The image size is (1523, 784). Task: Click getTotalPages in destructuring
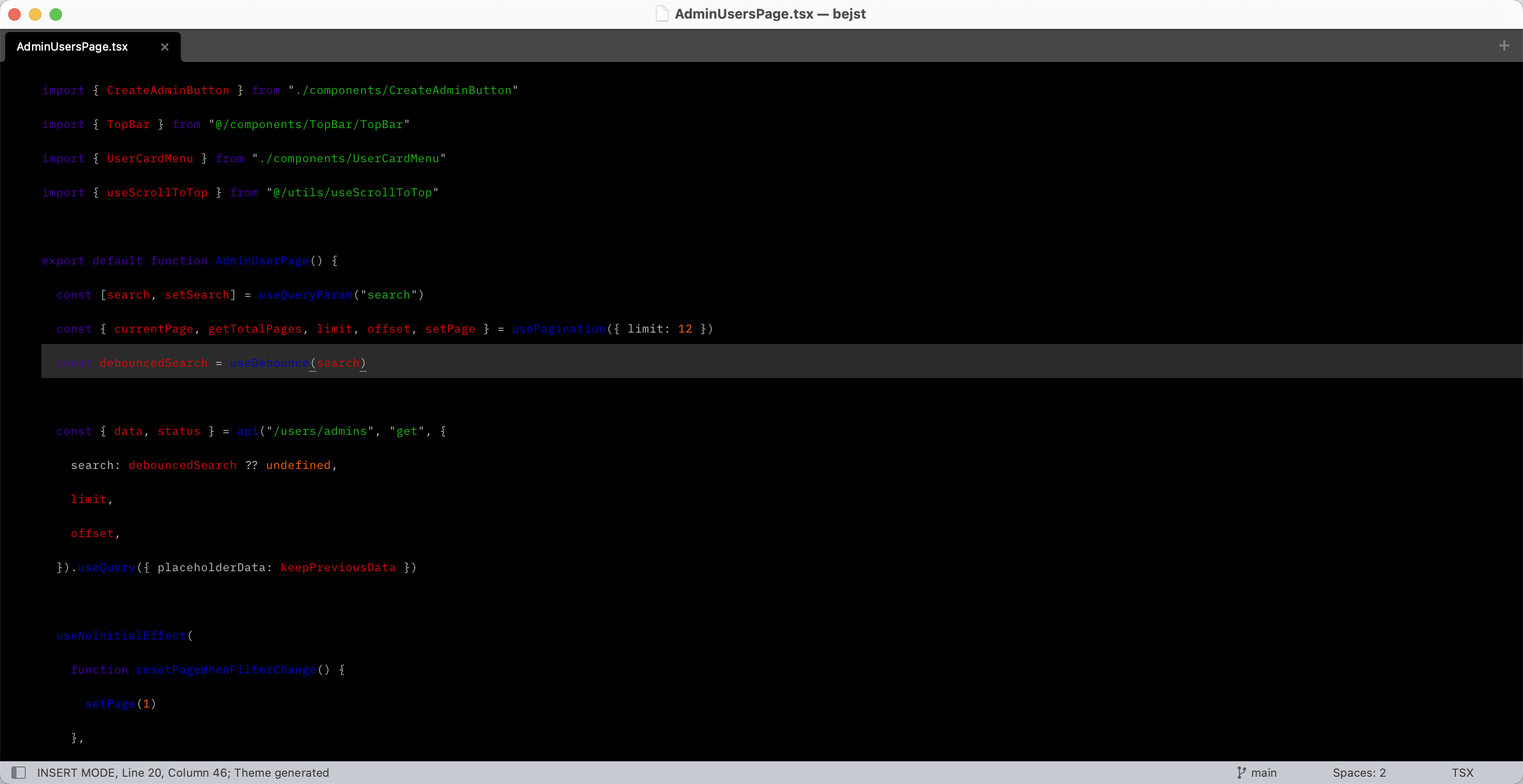[255, 329]
